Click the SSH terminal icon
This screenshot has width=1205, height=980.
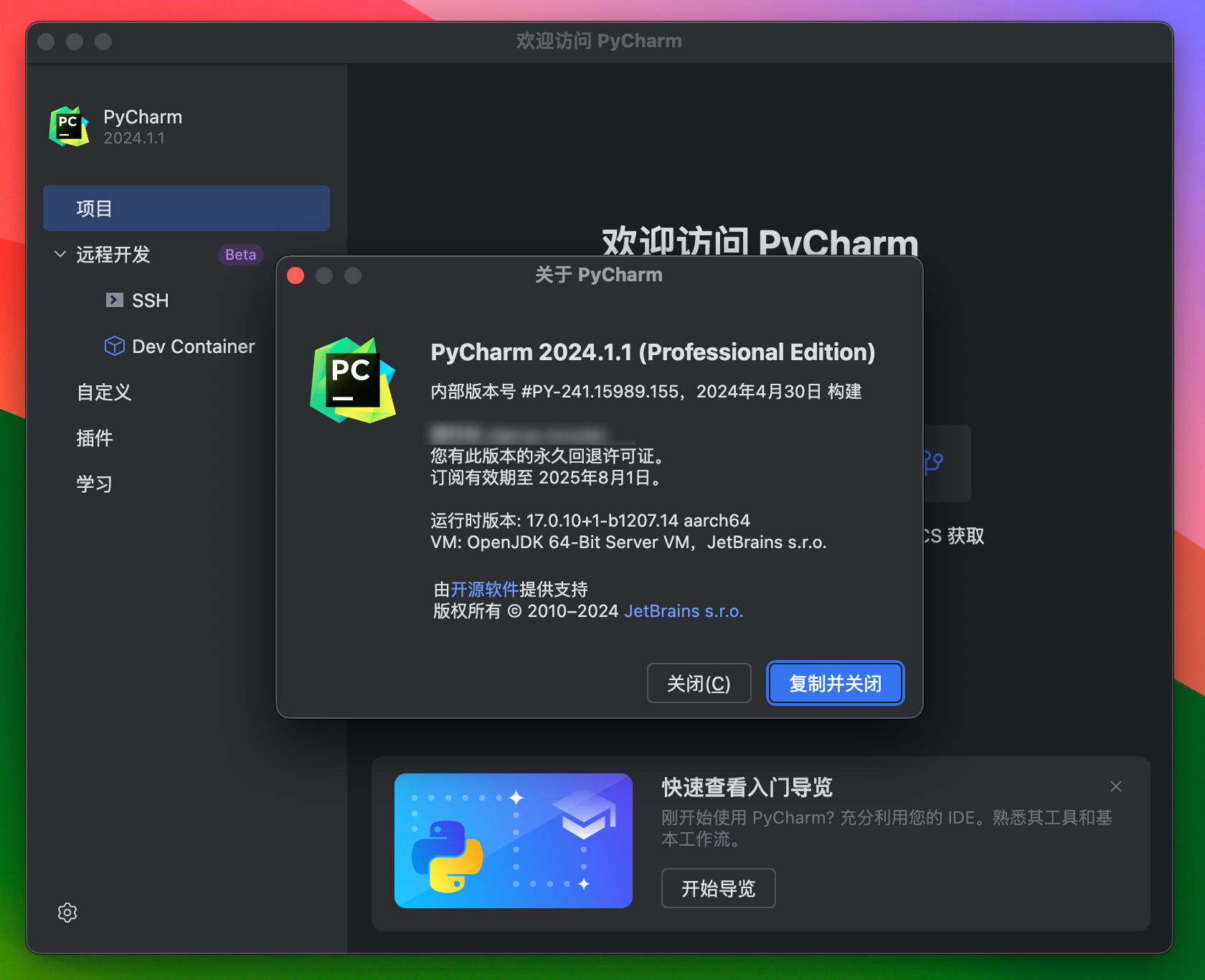(x=115, y=300)
